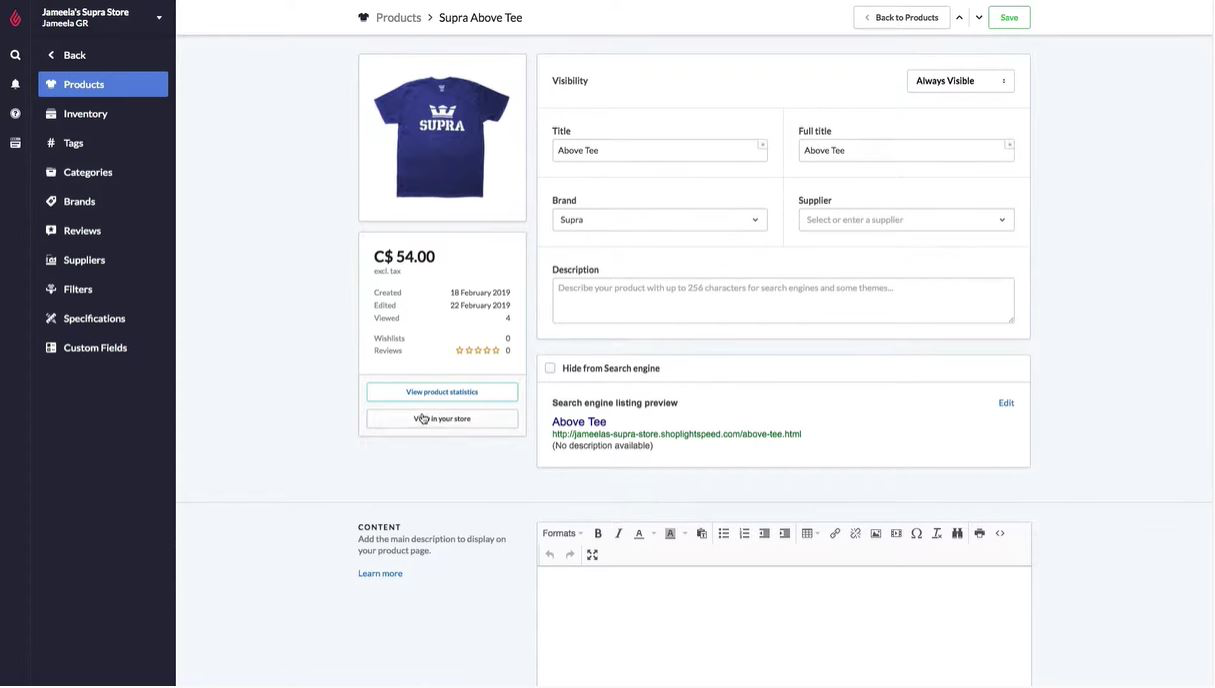
Task: Open the Learn more link
Action: point(380,572)
